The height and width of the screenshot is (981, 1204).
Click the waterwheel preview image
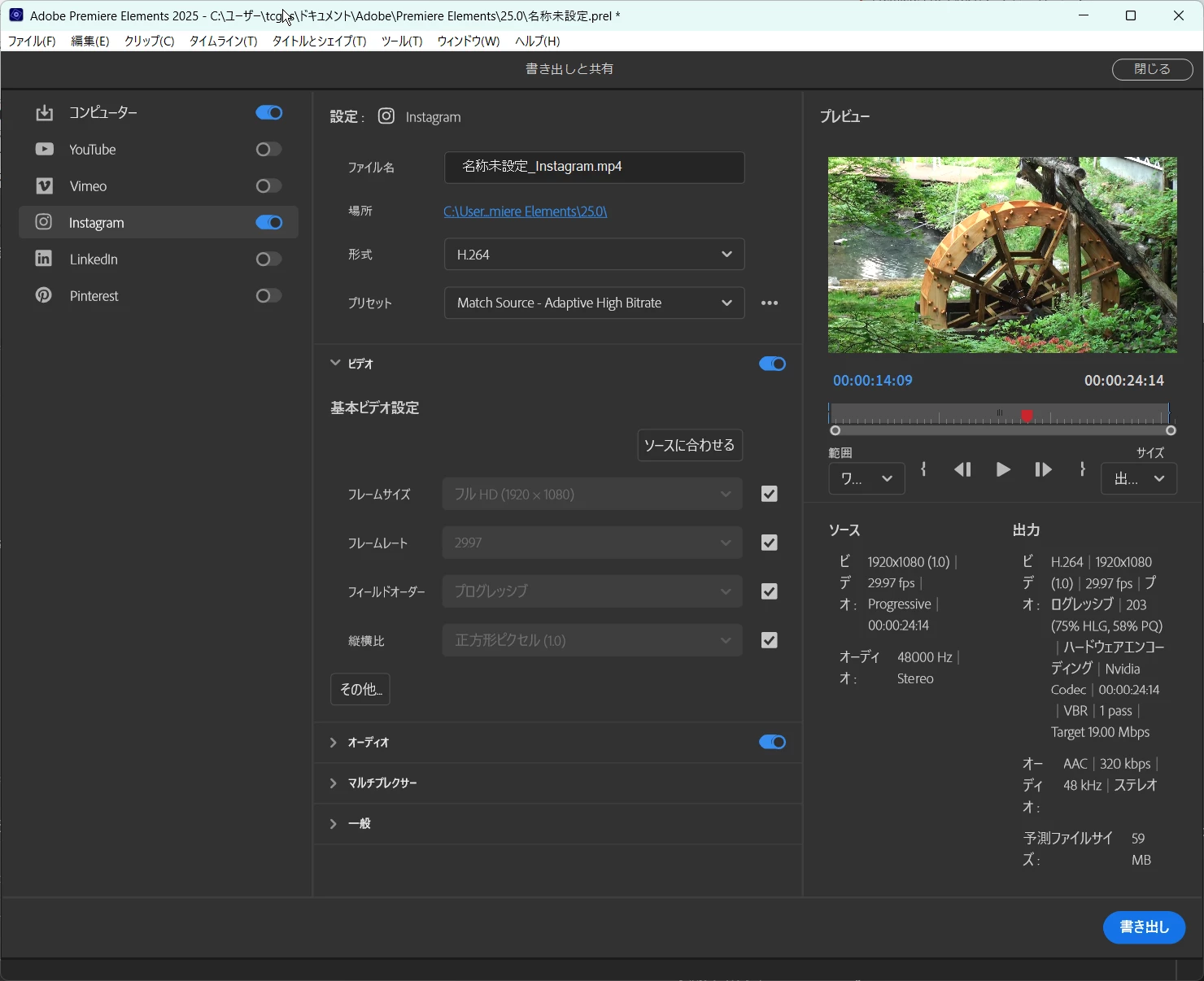tap(1002, 255)
